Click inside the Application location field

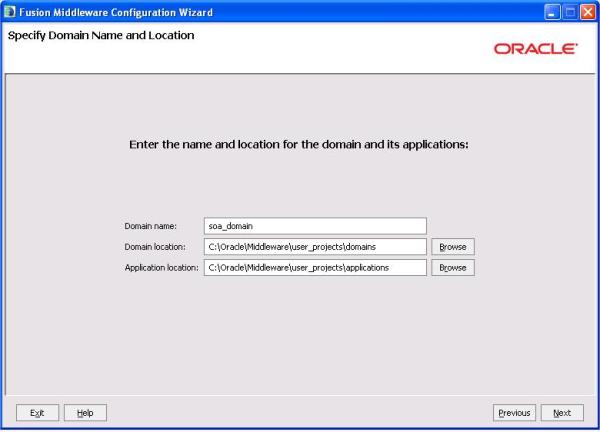click(314, 267)
